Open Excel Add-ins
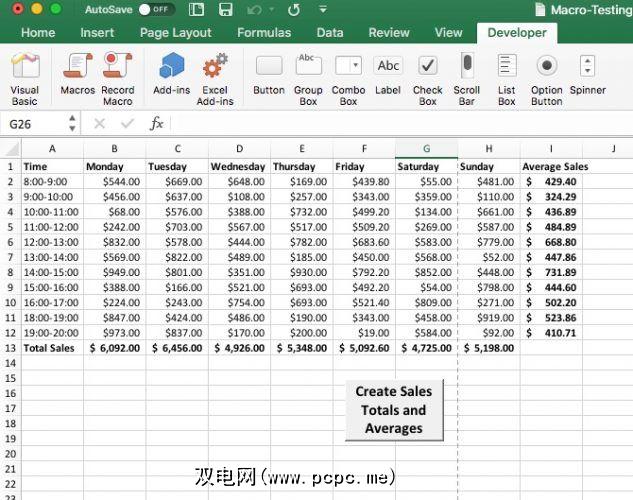The image size is (633, 500). (215, 78)
